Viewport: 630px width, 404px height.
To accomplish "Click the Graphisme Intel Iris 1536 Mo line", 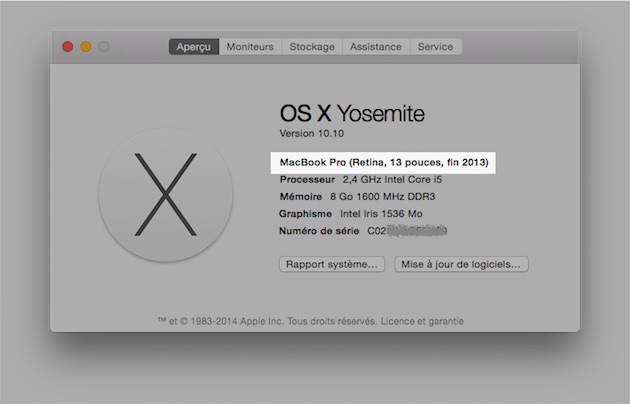I will click(x=351, y=214).
